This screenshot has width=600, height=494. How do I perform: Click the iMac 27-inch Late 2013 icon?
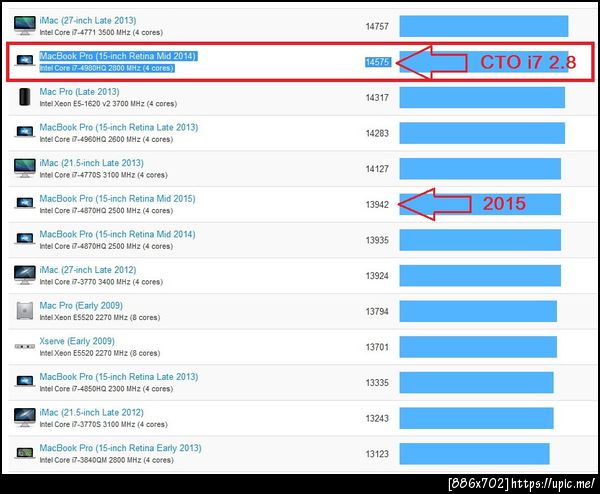[24, 26]
